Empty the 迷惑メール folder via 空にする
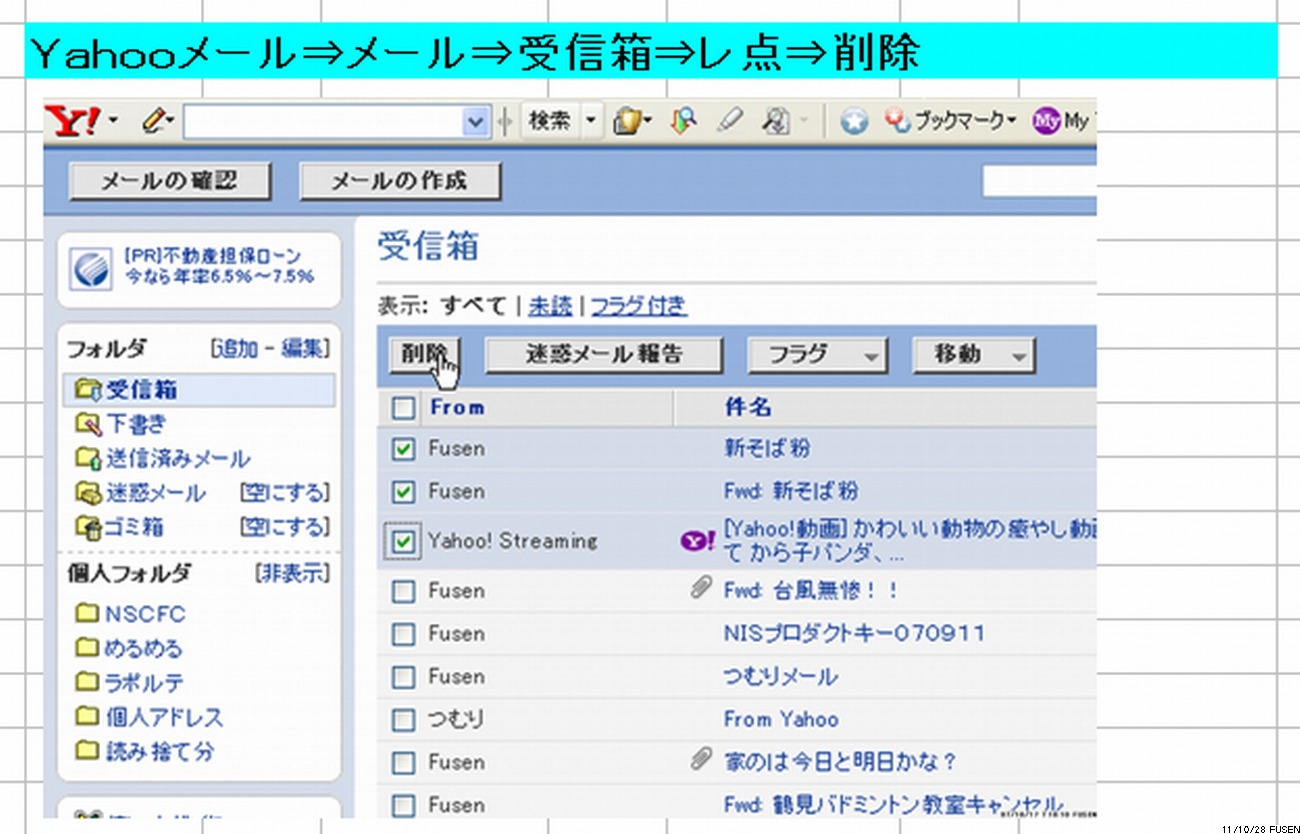Viewport: 1300px width, 834px height. 284,493
